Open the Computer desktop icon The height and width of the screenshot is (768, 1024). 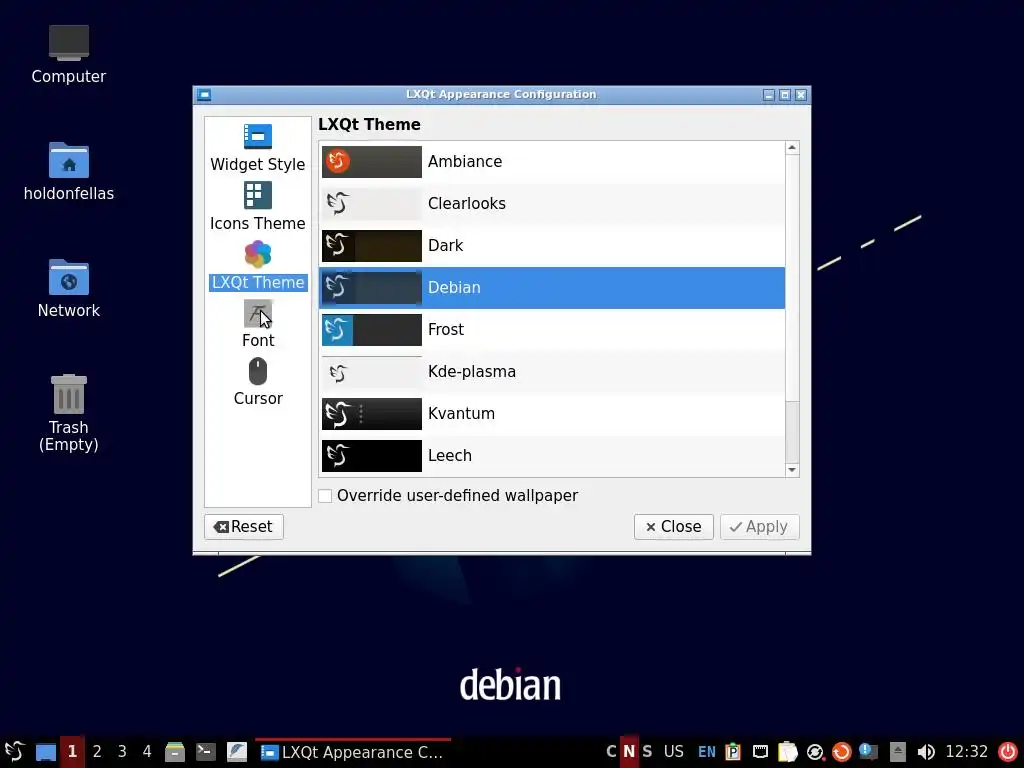coord(69,55)
